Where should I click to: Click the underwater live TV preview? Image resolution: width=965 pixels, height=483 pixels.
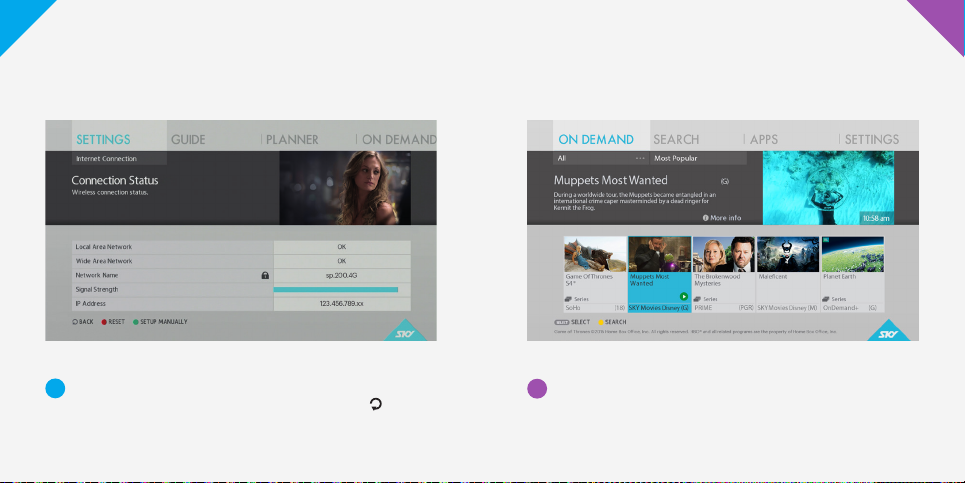[x=828, y=188]
